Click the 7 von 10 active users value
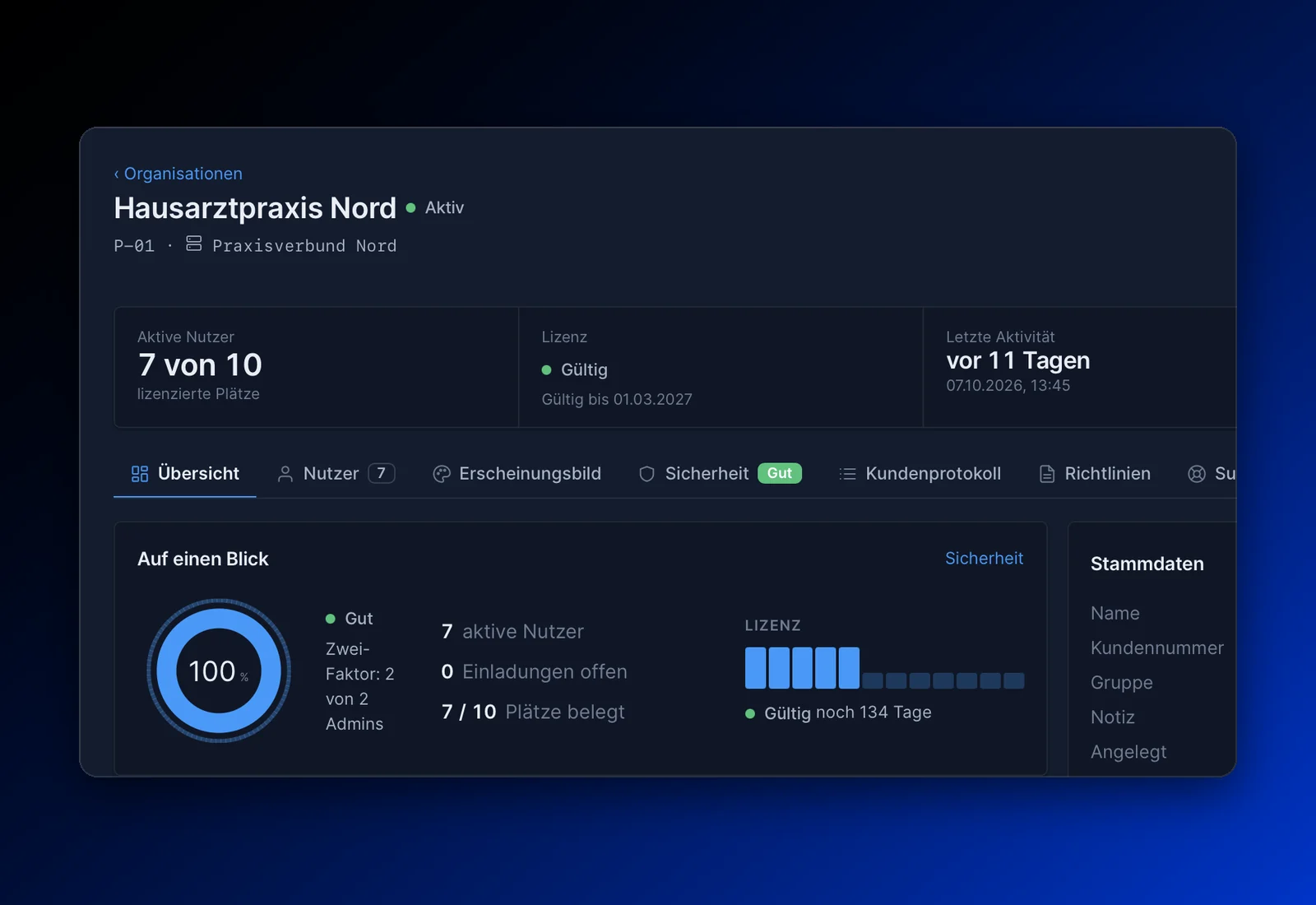 pos(200,364)
